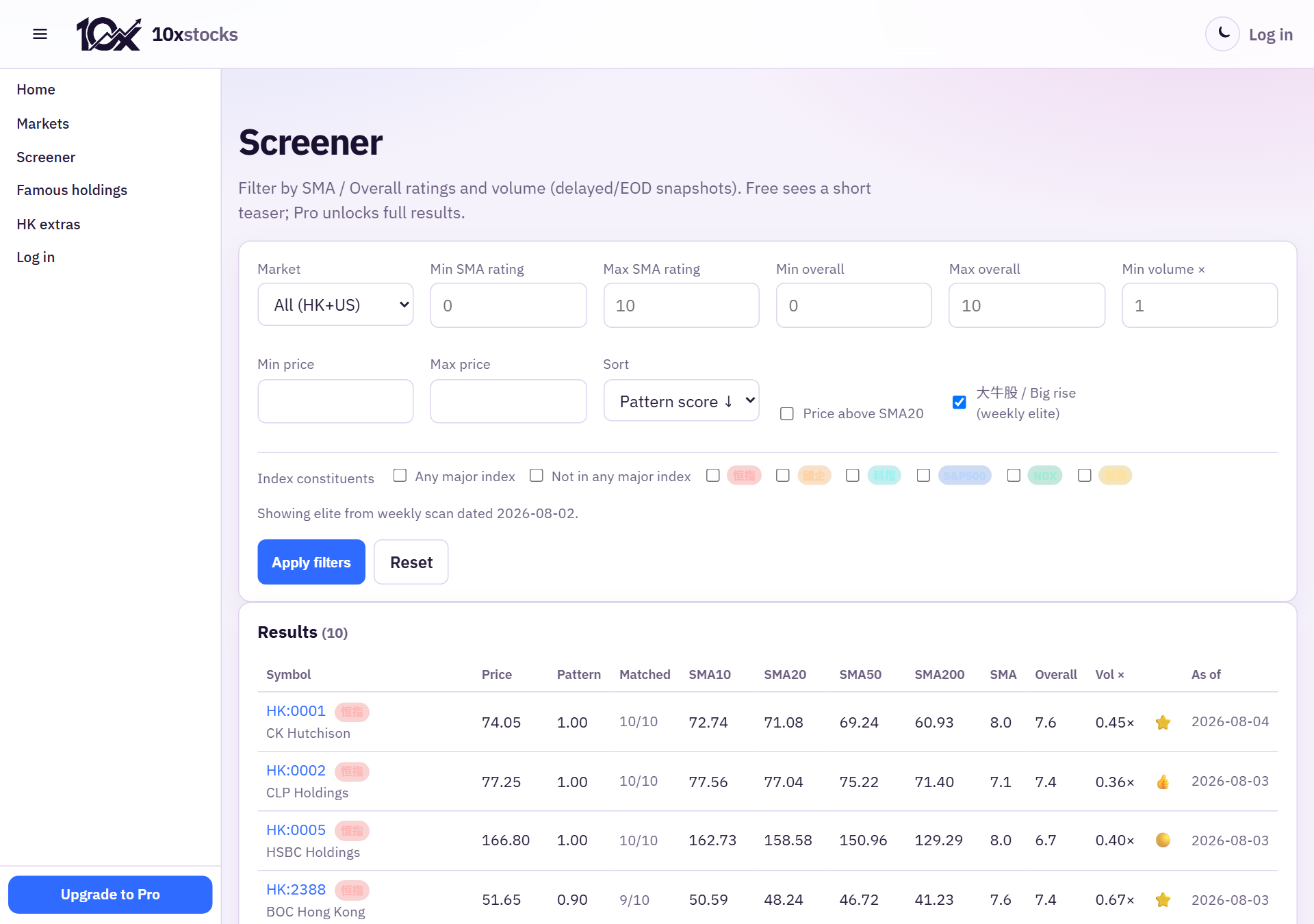Tick the NDX constituent checkbox

[1014, 476]
